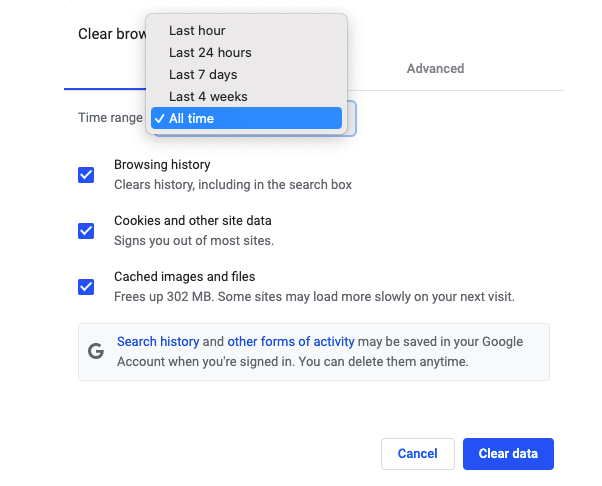Open the Search history link
The width and height of the screenshot is (602, 486).
pyautogui.click(x=158, y=342)
